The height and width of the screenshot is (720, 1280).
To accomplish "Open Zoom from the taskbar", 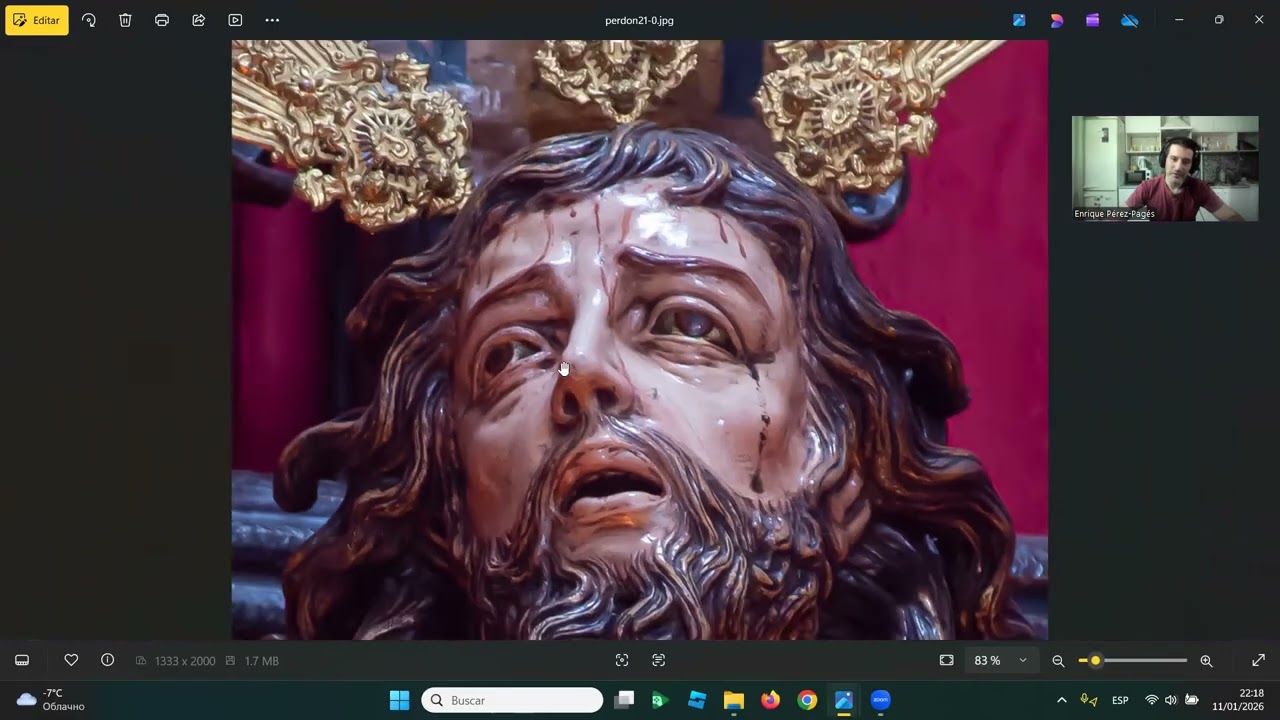I will 880,700.
